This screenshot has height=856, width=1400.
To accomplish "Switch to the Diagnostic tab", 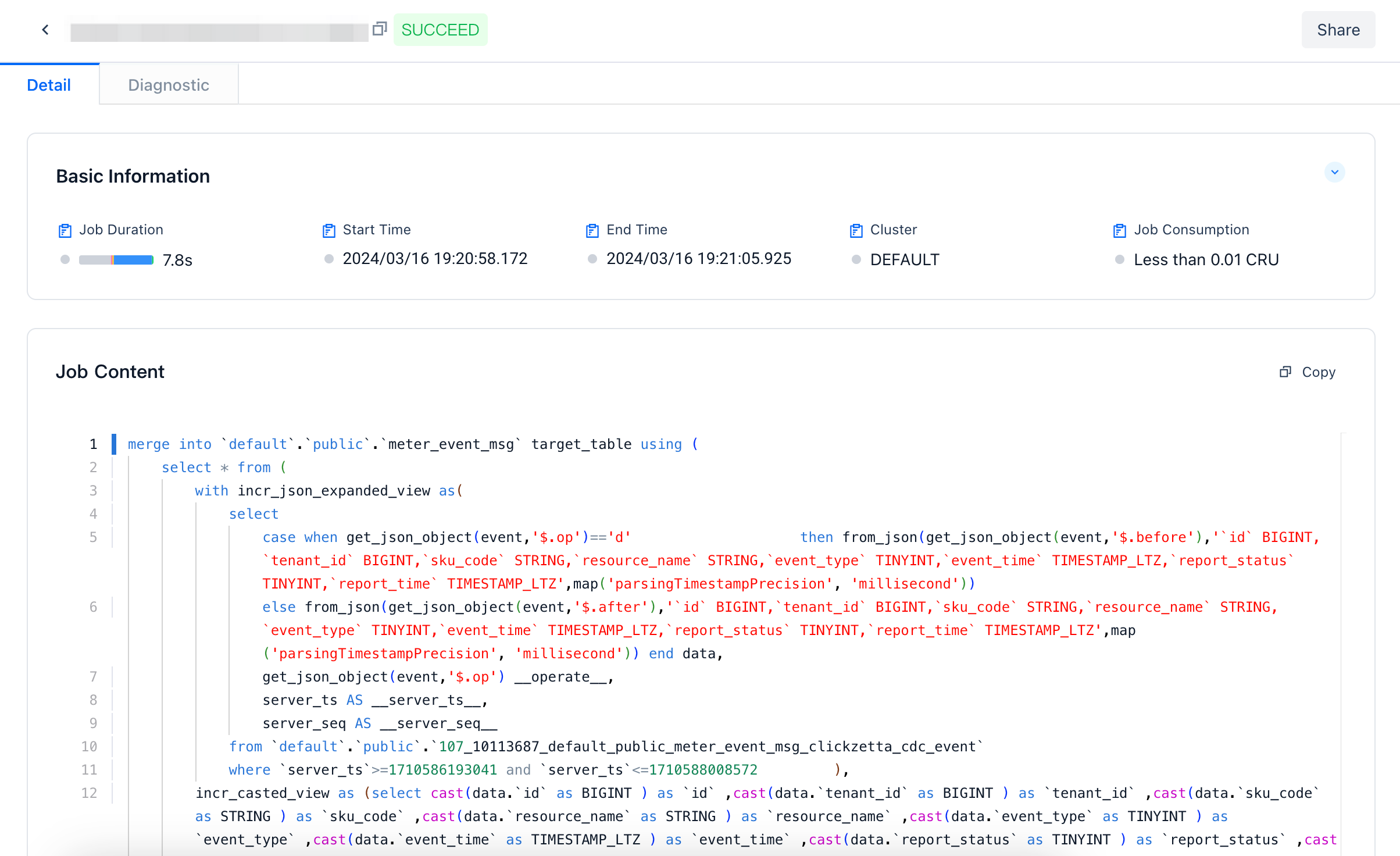I will coord(169,85).
